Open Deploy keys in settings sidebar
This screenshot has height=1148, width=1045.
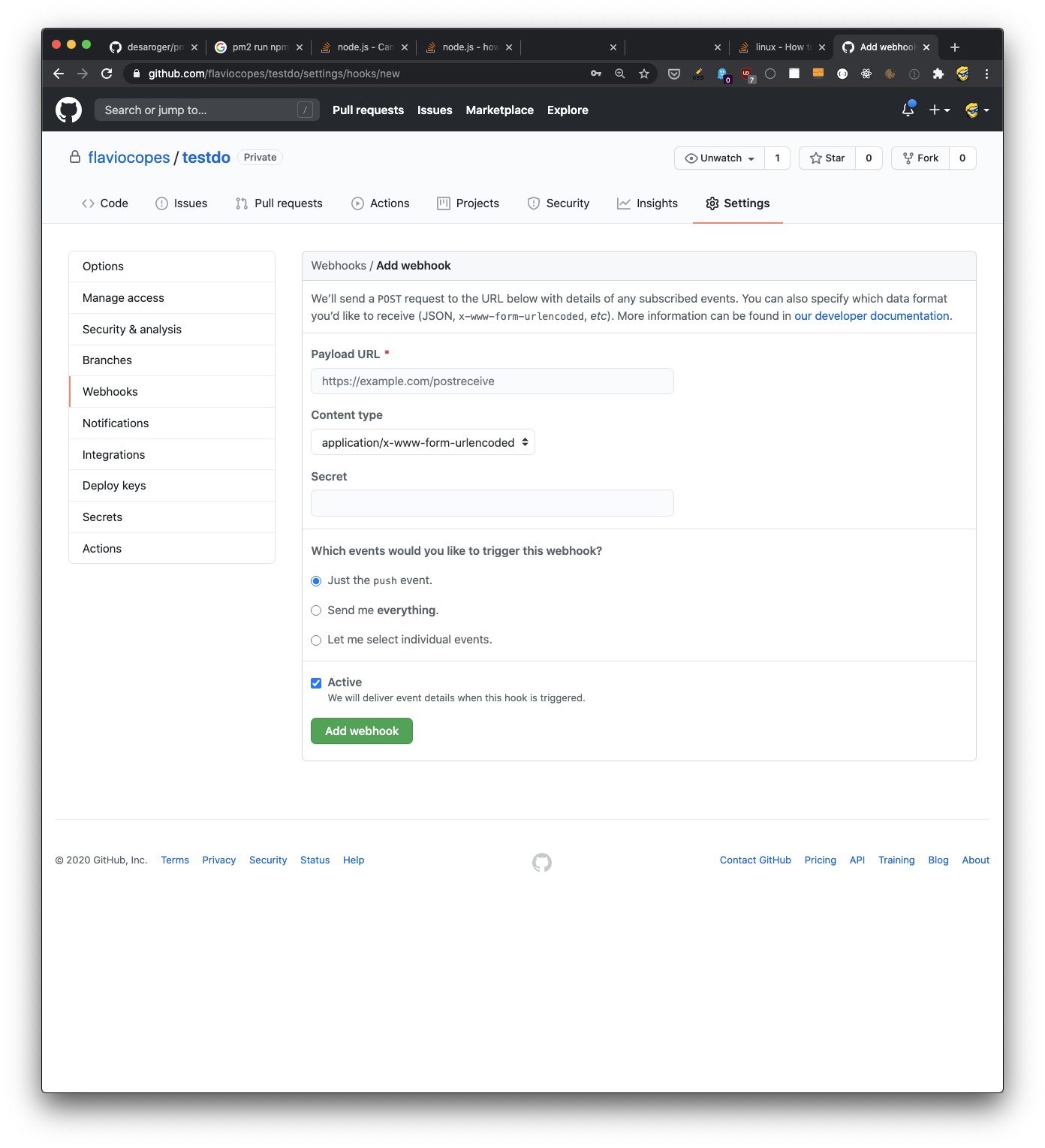pyautogui.click(x=114, y=486)
